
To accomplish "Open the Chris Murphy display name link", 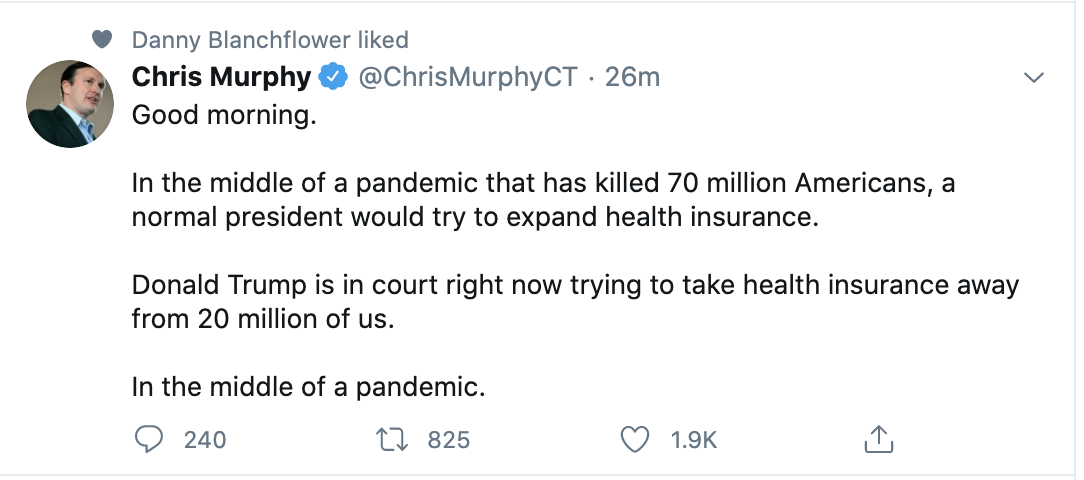I will coord(221,77).
